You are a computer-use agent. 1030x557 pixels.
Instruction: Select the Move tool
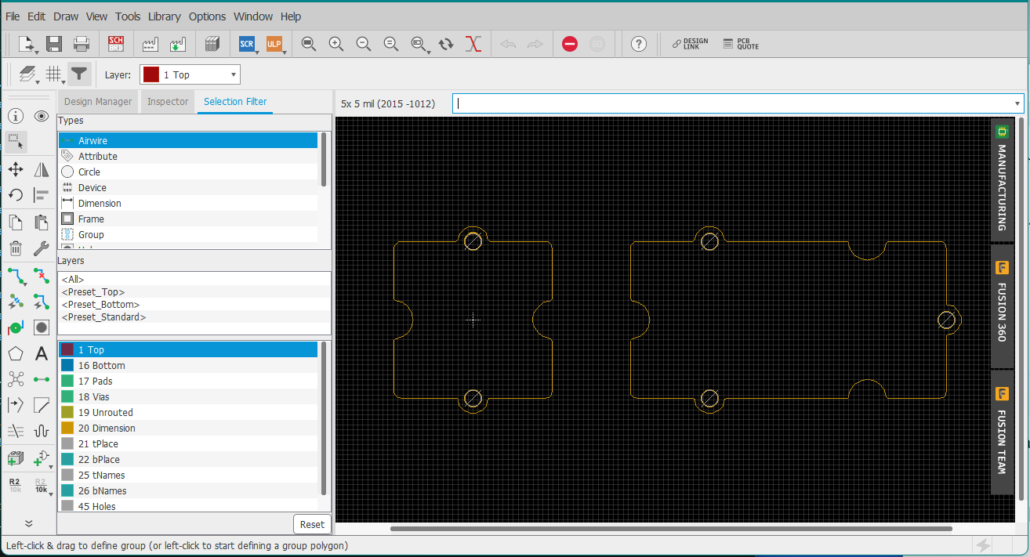coord(15,170)
